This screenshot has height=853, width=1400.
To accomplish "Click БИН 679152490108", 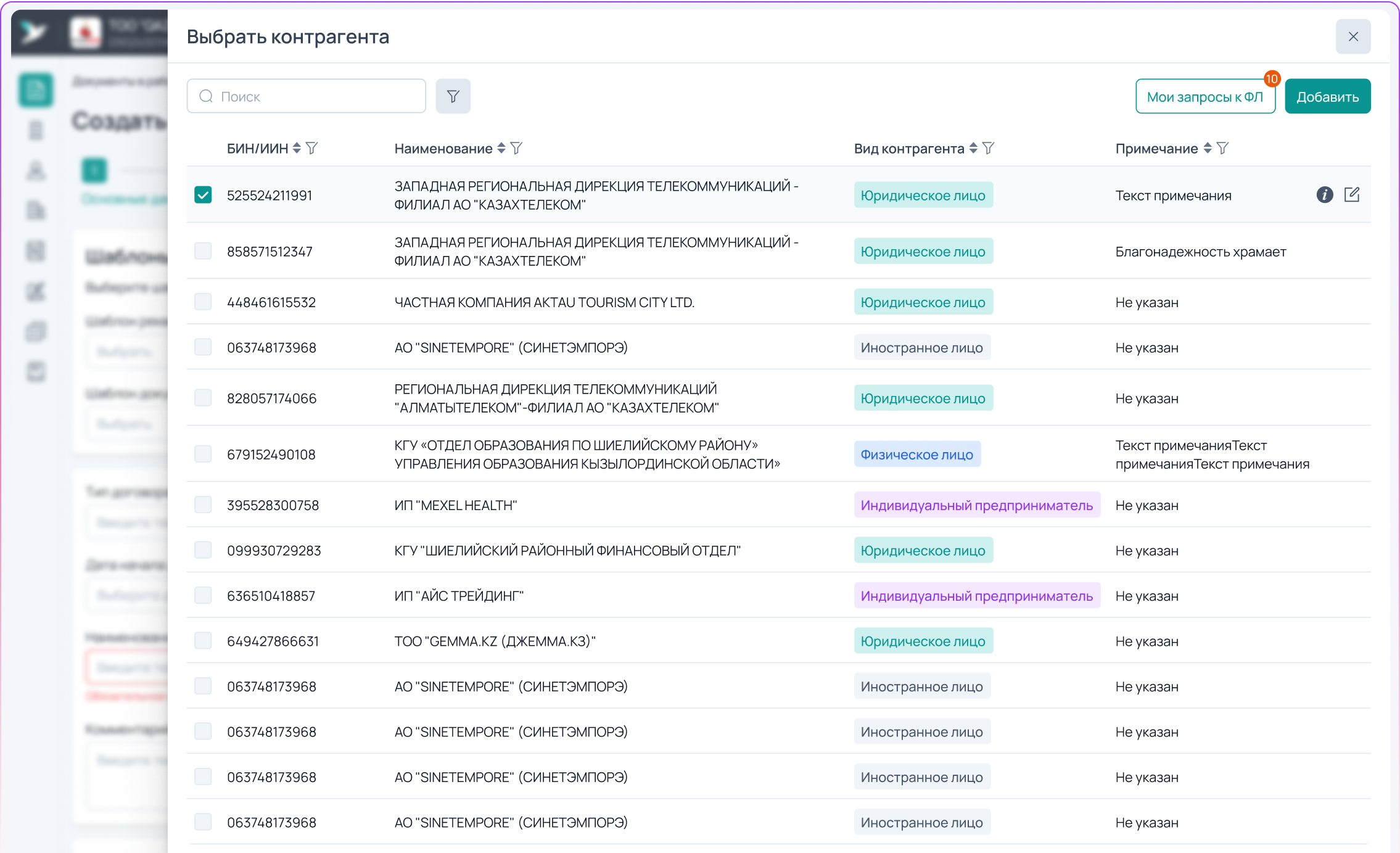I will 271,455.
